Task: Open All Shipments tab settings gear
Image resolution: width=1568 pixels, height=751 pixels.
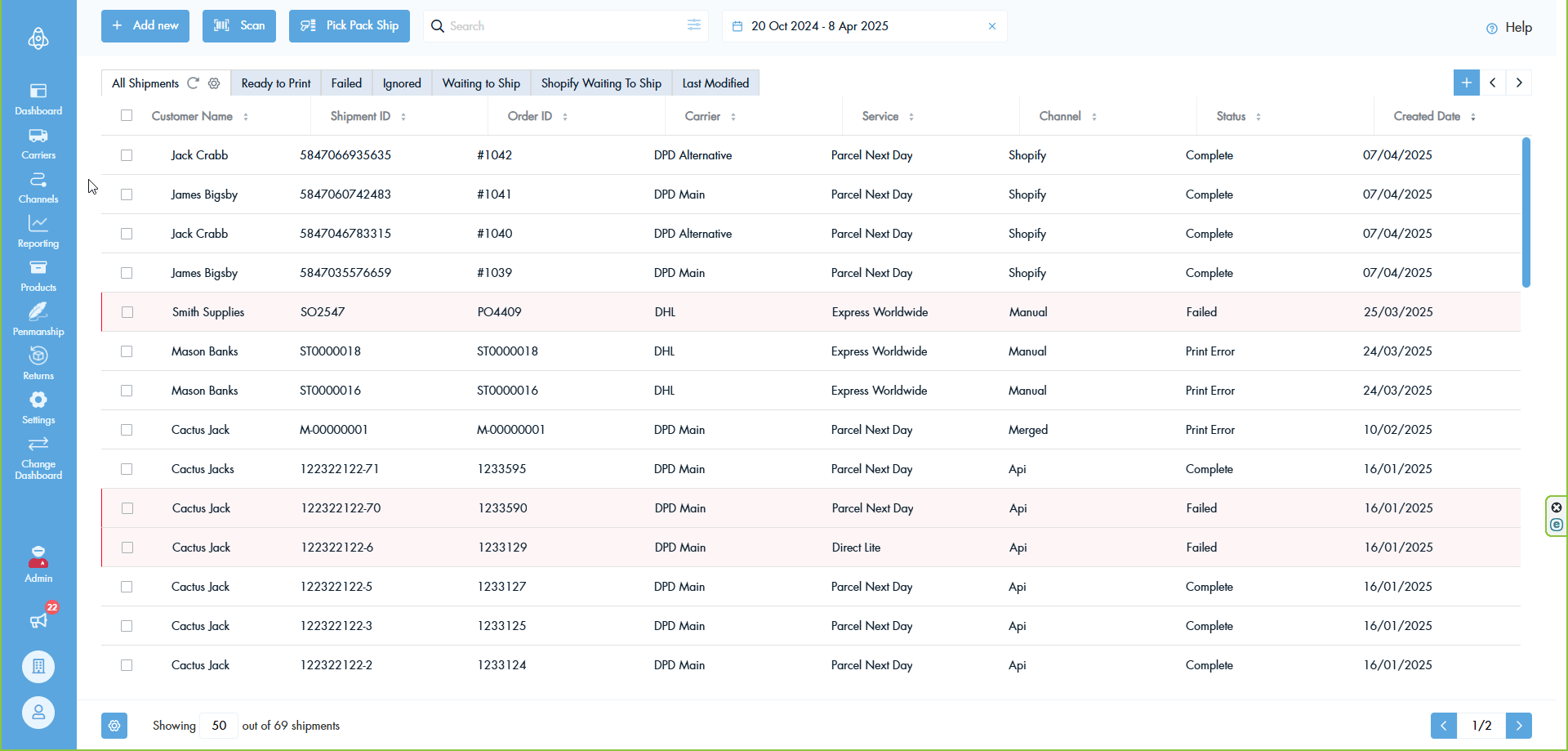Action: pos(214,83)
